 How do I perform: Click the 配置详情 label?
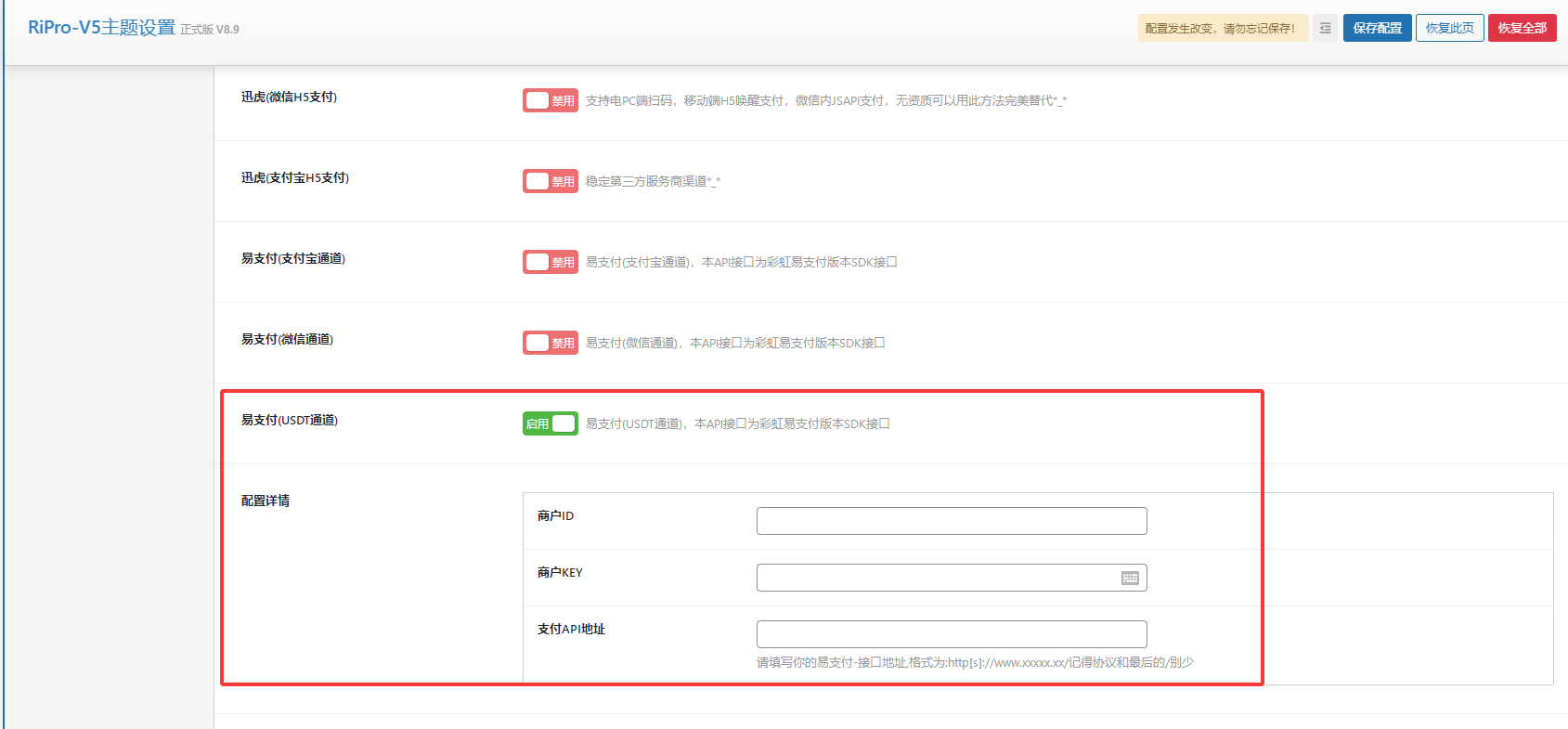pyautogui.click(x=266, y=501)
